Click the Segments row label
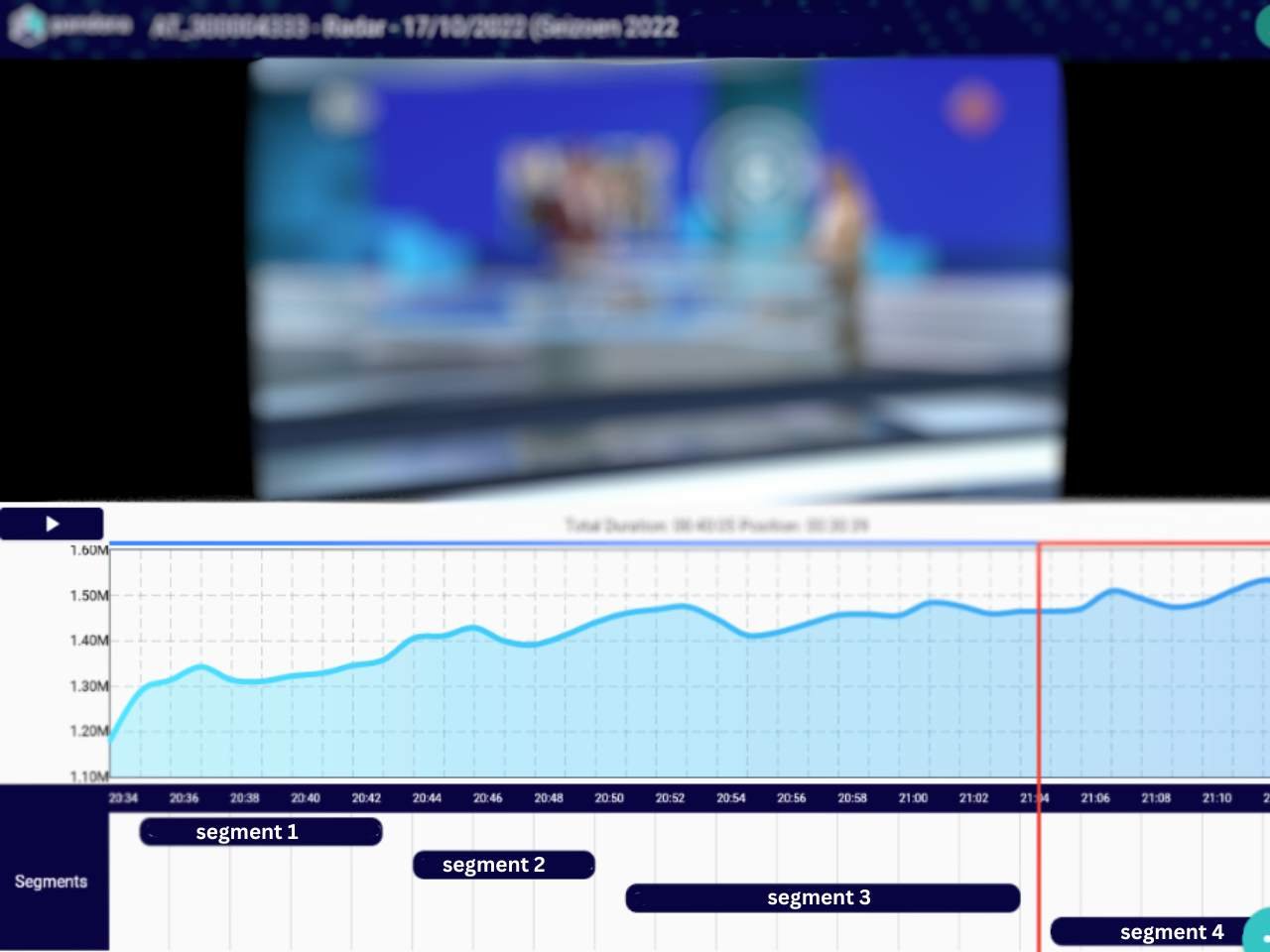The image size is (1270, 952). tap(51, 882)
